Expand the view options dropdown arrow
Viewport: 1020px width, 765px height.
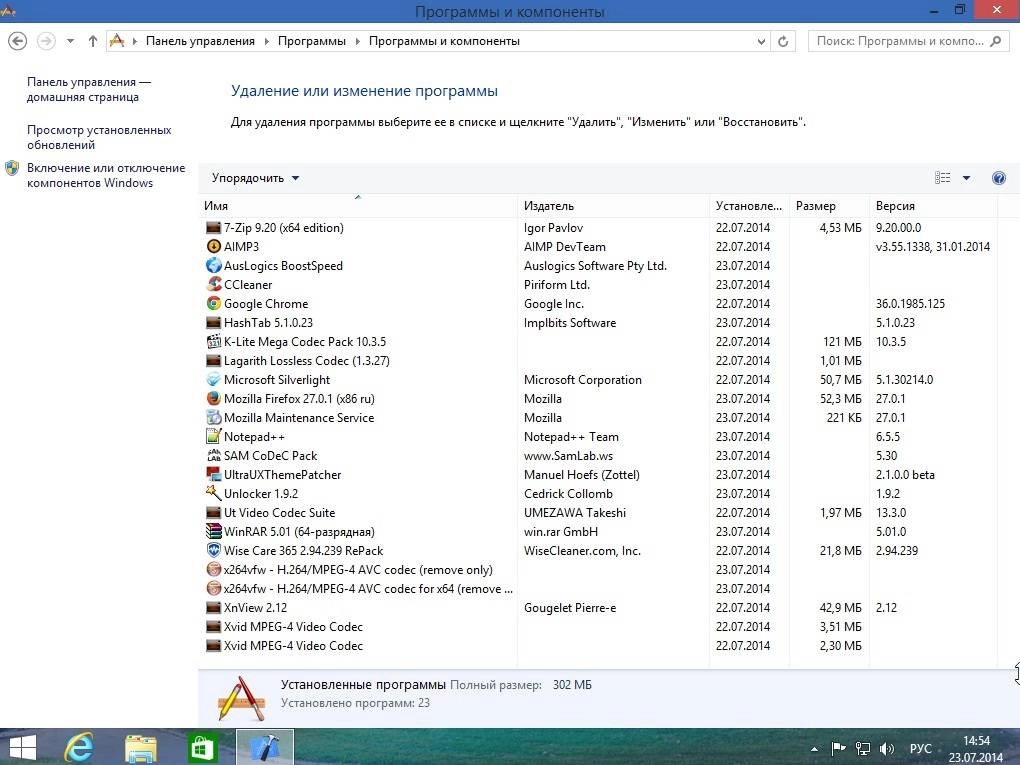pyautogui.click(x=967, y=178)
